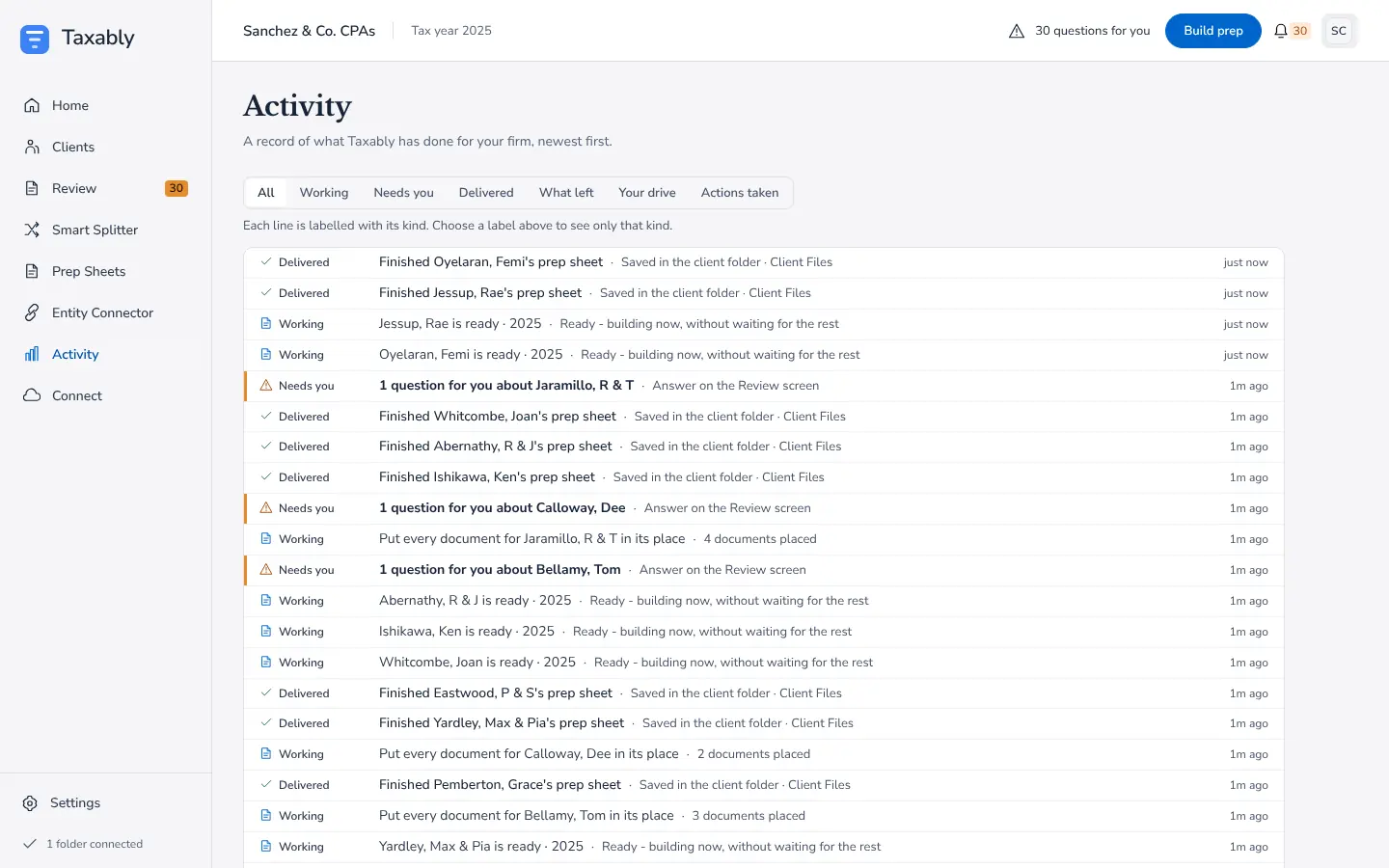This screenshot has height=868, width=1389.
Task: Click 'Finished Eastwood, P & S's prep sheet'
Action: (496, 692)
